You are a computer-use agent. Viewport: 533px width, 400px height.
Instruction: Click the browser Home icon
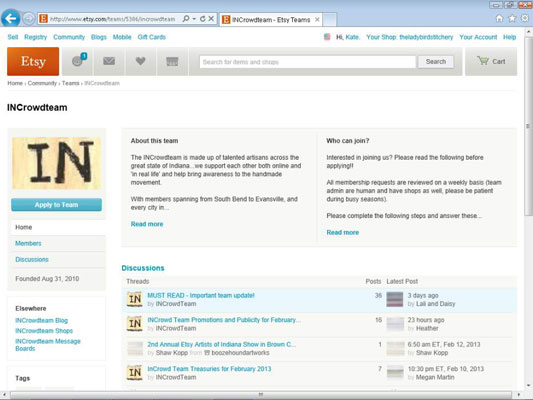click(499, 19)
